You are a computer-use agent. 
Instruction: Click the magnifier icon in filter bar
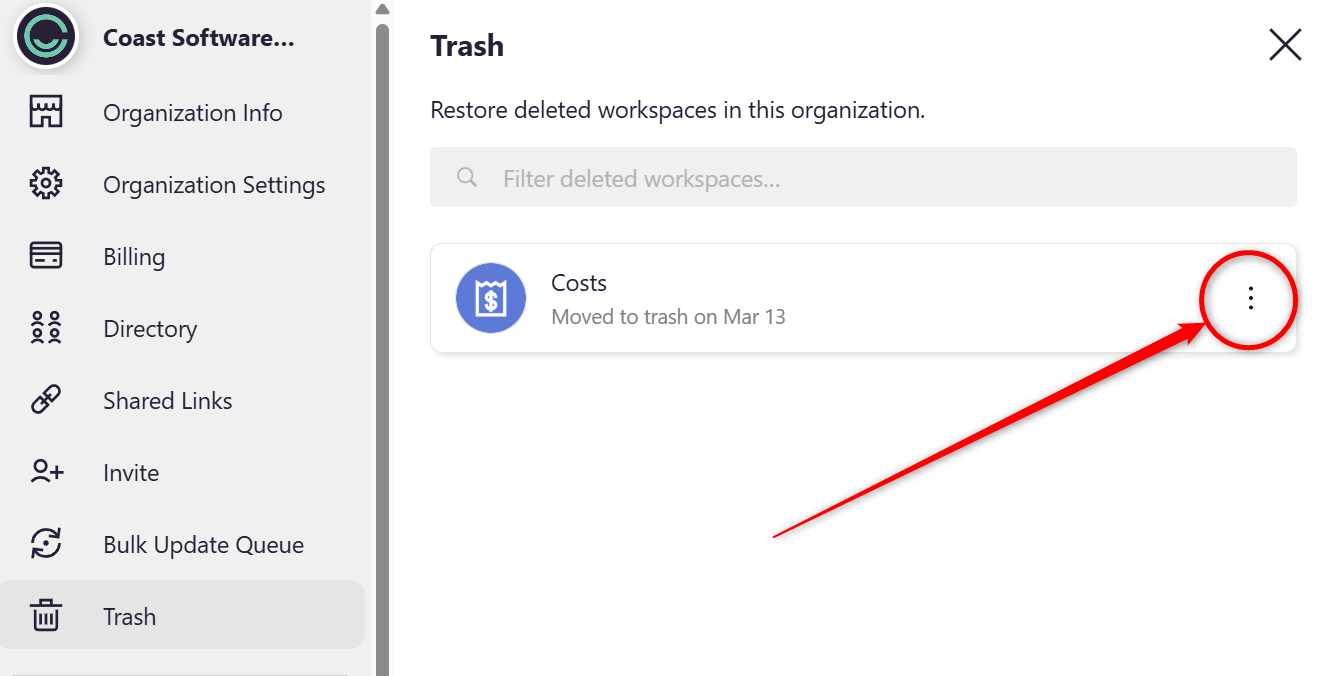(466, 178)
